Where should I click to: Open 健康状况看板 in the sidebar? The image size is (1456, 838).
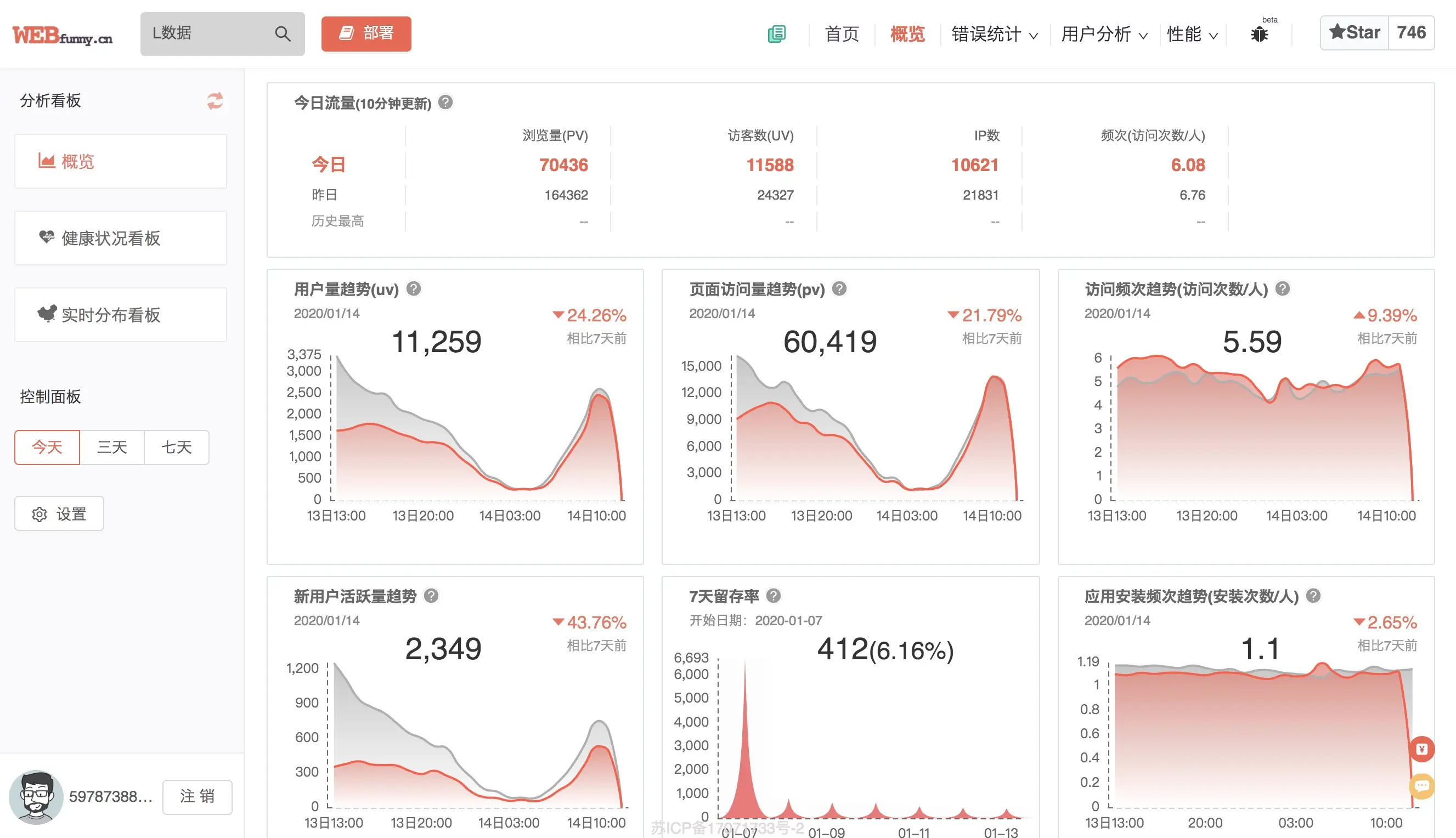[120, 238]
